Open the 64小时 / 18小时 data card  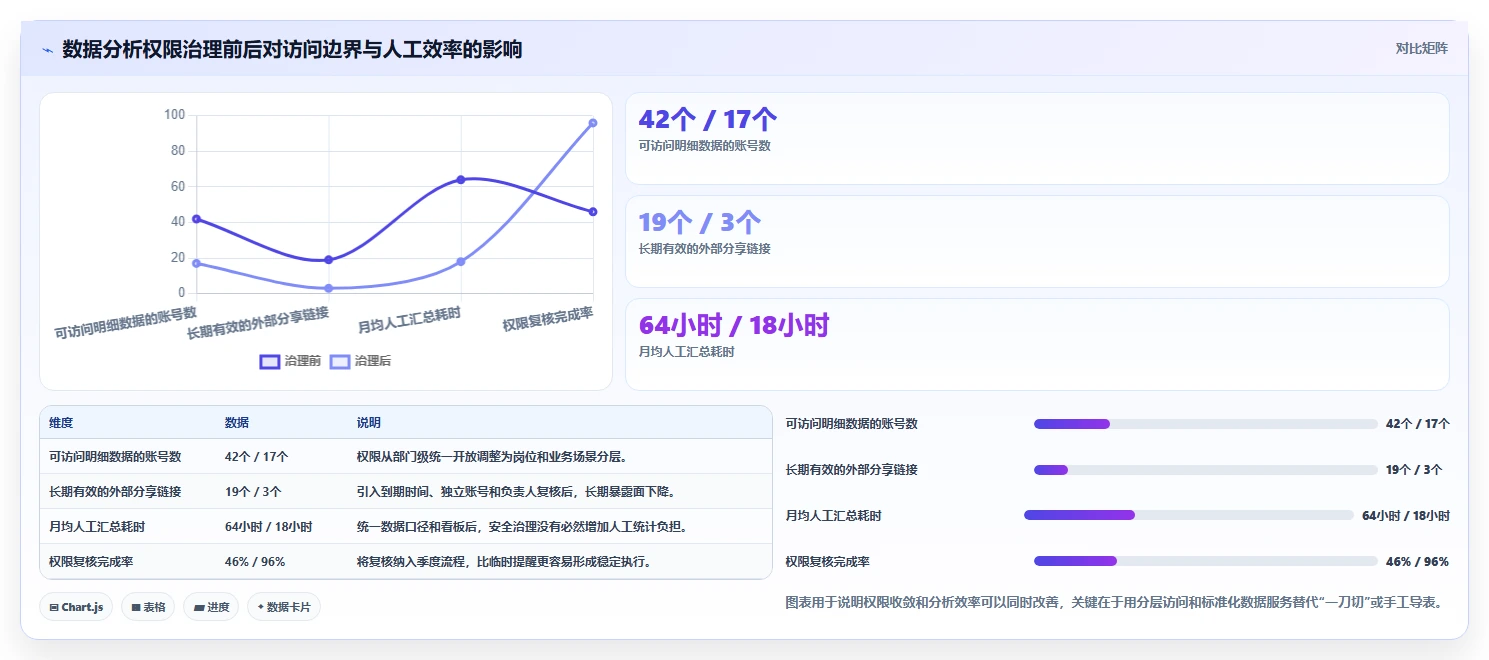(1037, 345)
